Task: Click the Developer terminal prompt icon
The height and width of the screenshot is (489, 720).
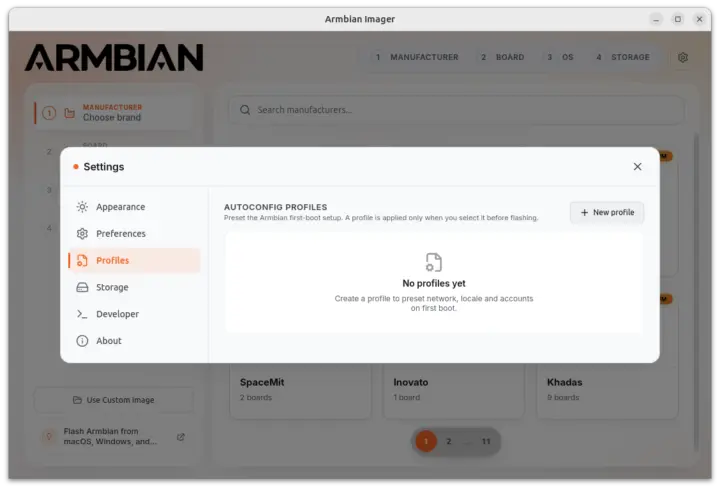Action: pos(82,314)
